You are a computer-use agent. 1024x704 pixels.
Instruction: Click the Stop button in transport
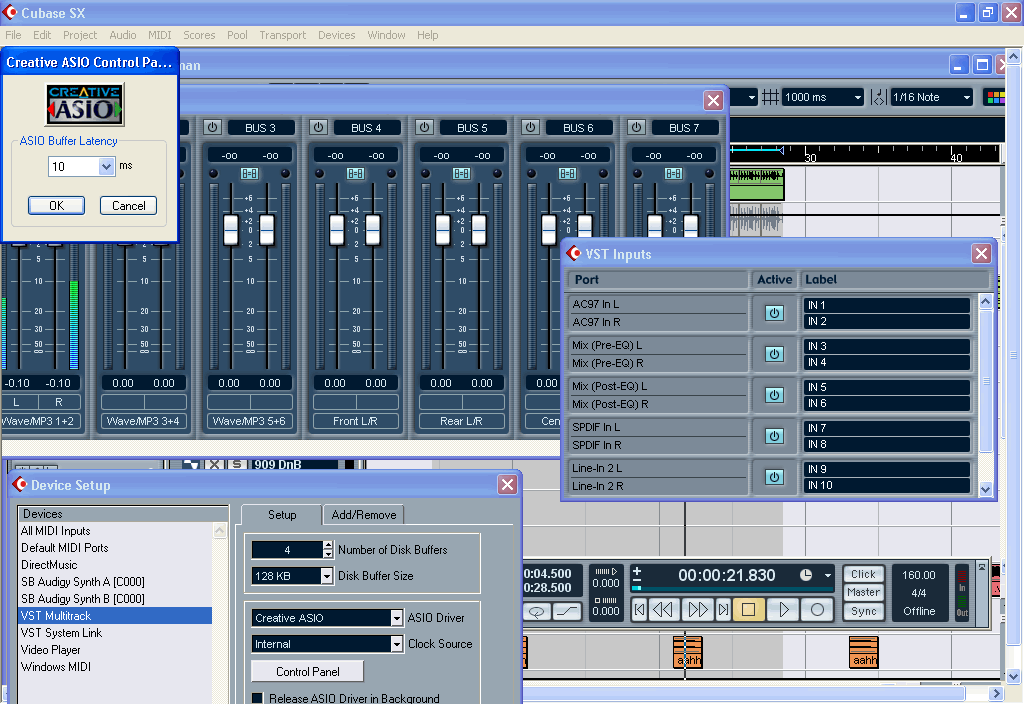click(x=748, y=609)
